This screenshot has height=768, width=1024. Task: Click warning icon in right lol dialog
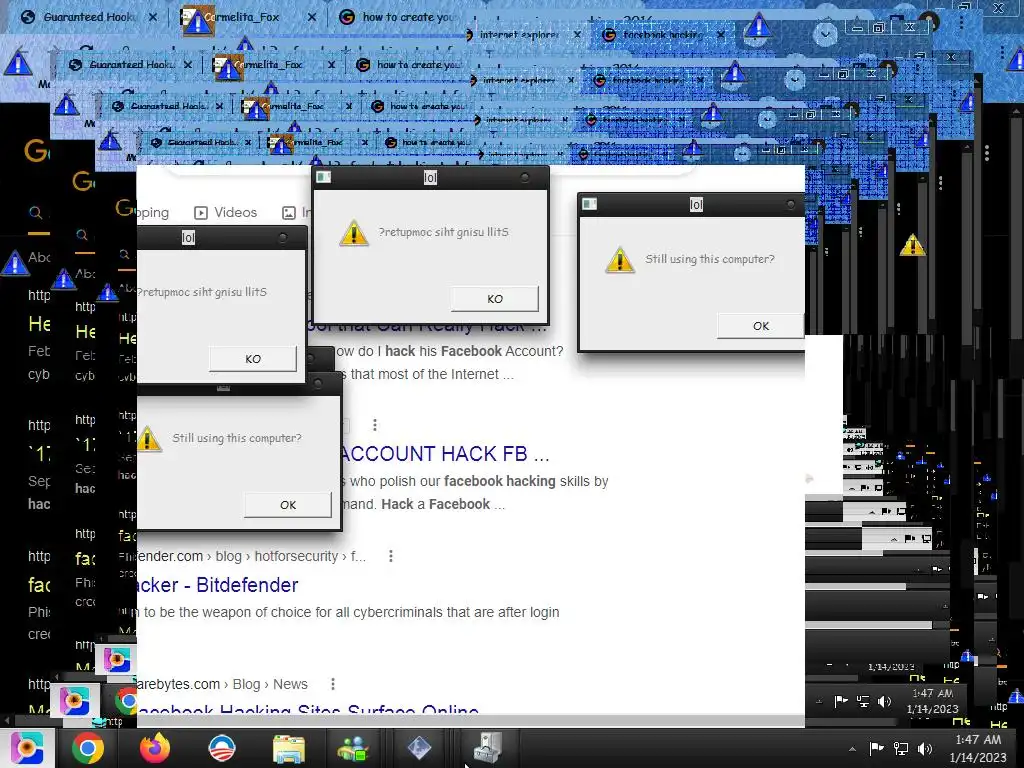[620, 260]
